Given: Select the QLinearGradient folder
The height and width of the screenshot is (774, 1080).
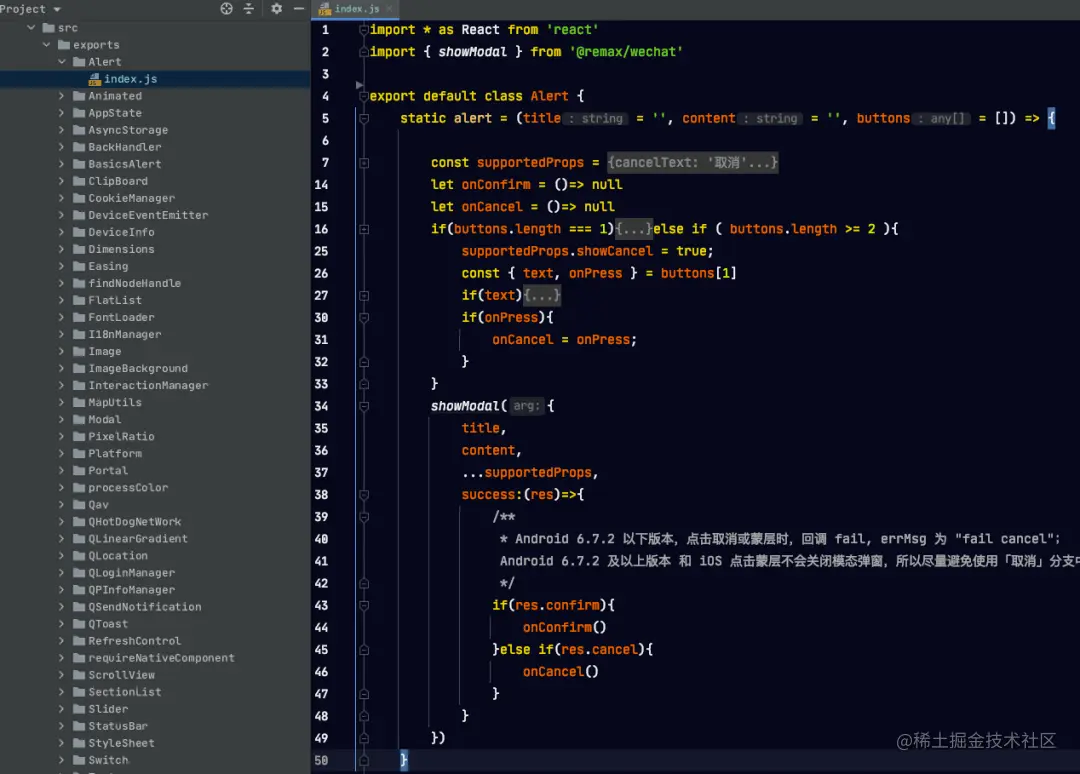Looking at the screenshot, I should click(138, 538).
